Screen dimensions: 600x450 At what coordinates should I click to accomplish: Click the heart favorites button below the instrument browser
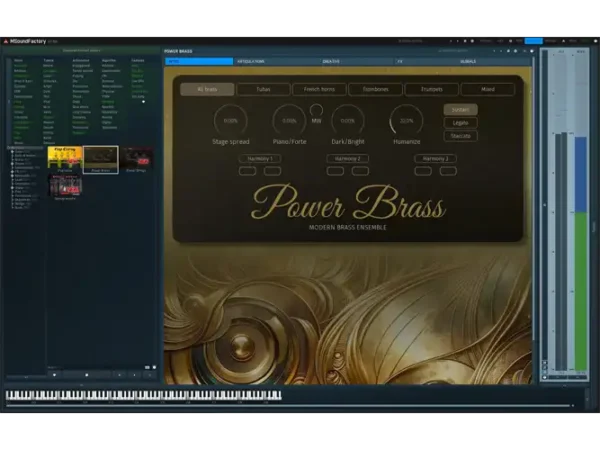tap(54, 375)
